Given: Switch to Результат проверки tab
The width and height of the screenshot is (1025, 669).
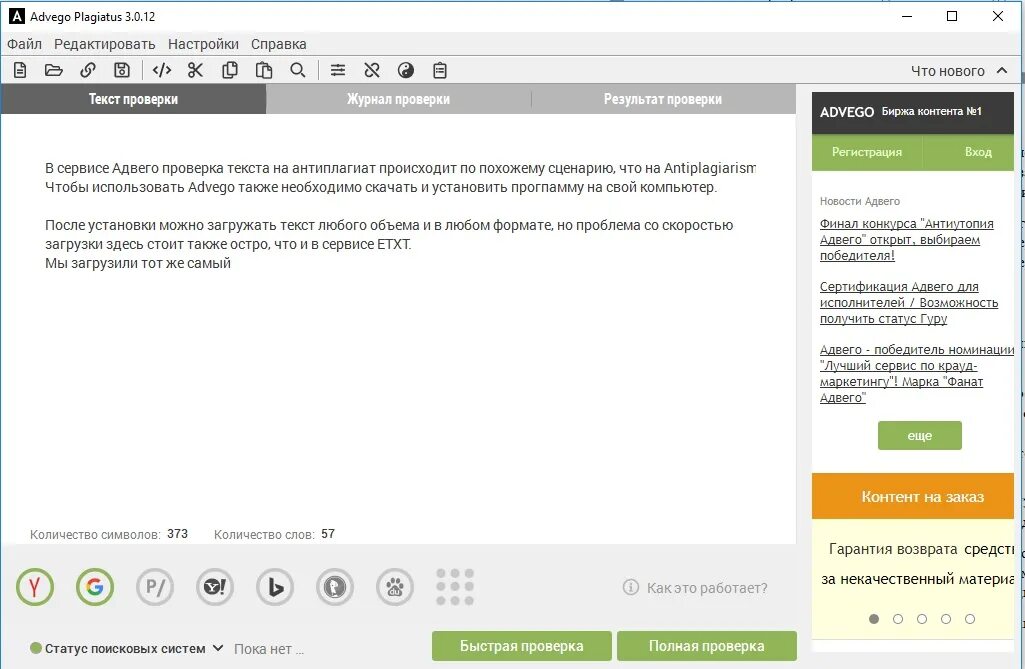Looking at the screenshot, I should tap(664, 99).
